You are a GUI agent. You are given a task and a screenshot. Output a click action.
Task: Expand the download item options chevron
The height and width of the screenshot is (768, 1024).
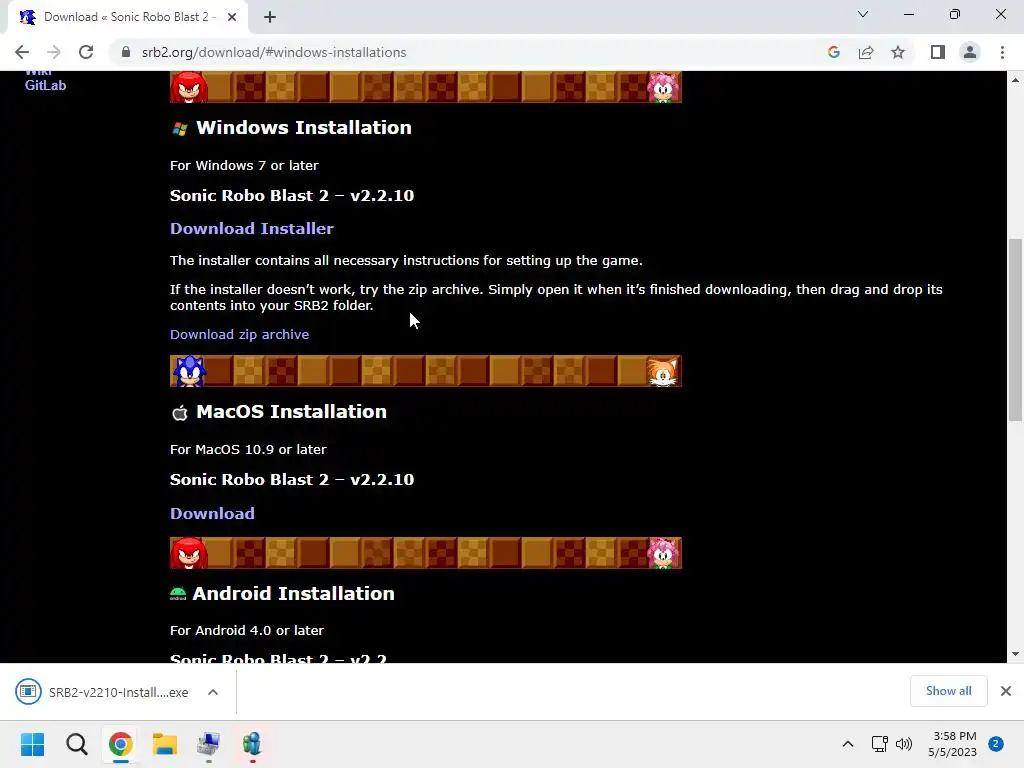(x=213, y=692)
